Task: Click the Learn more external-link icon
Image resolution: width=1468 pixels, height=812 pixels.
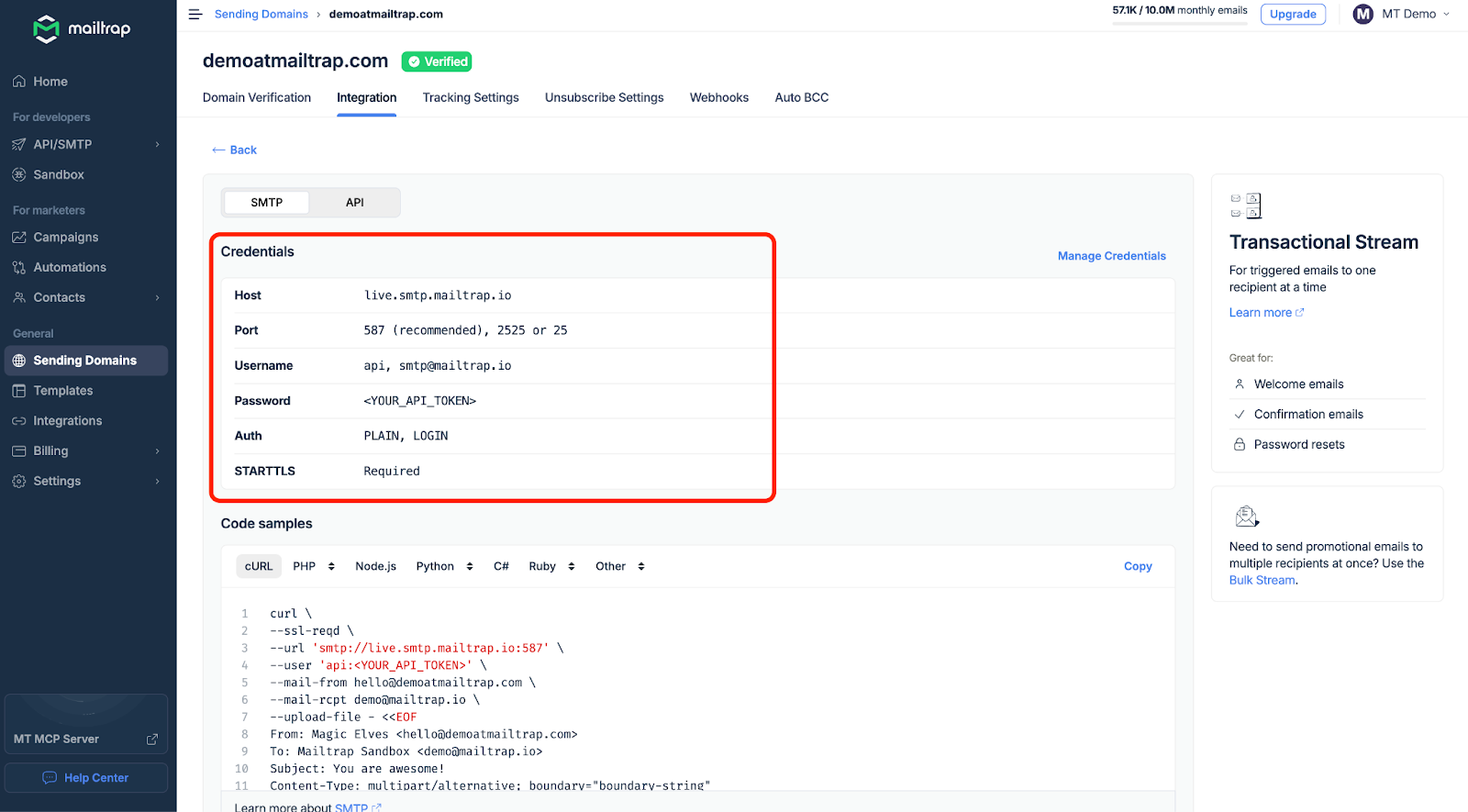Action: (x=1300, y=313)
